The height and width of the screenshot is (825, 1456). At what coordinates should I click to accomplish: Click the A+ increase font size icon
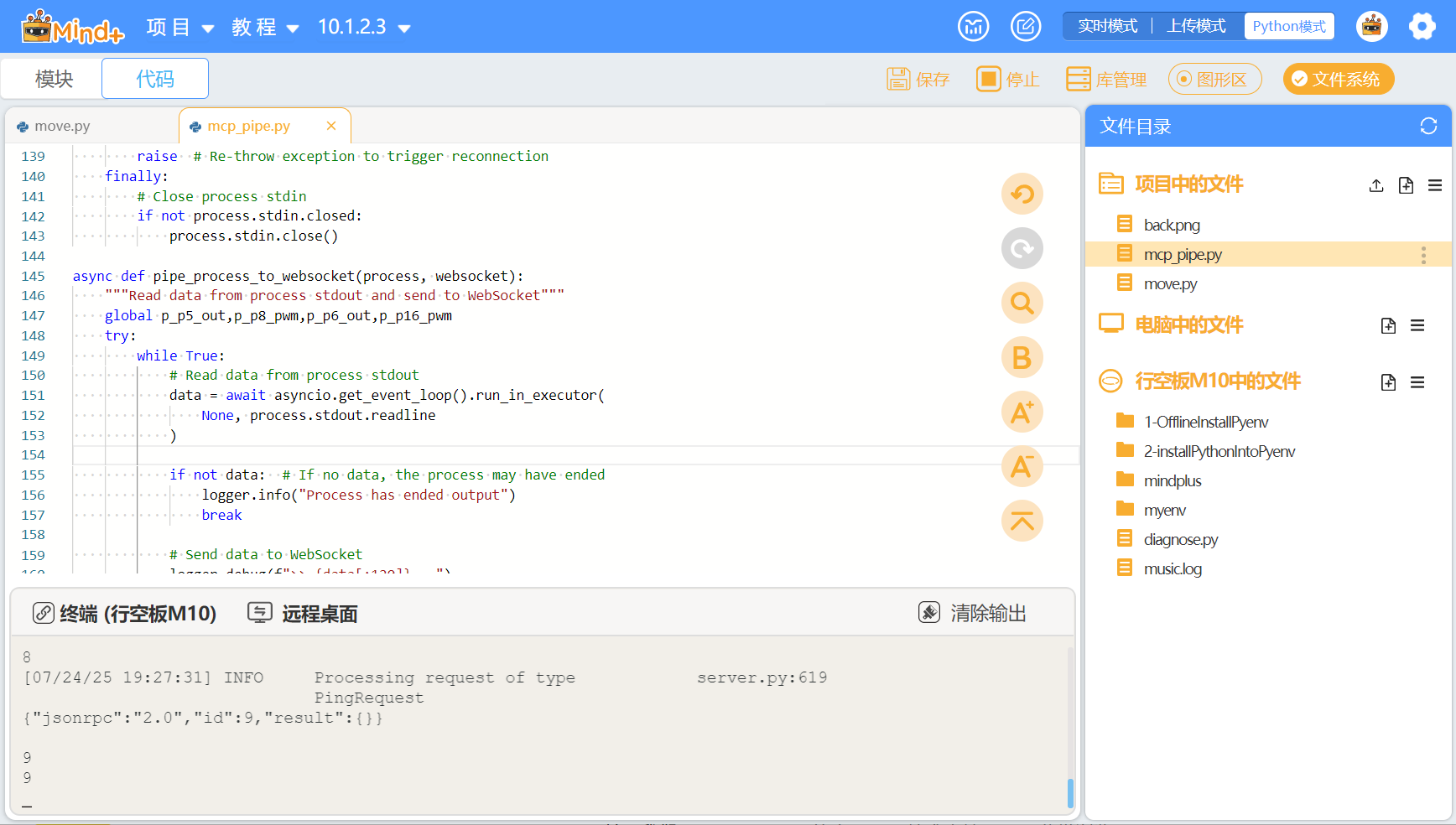[1022, 412]
